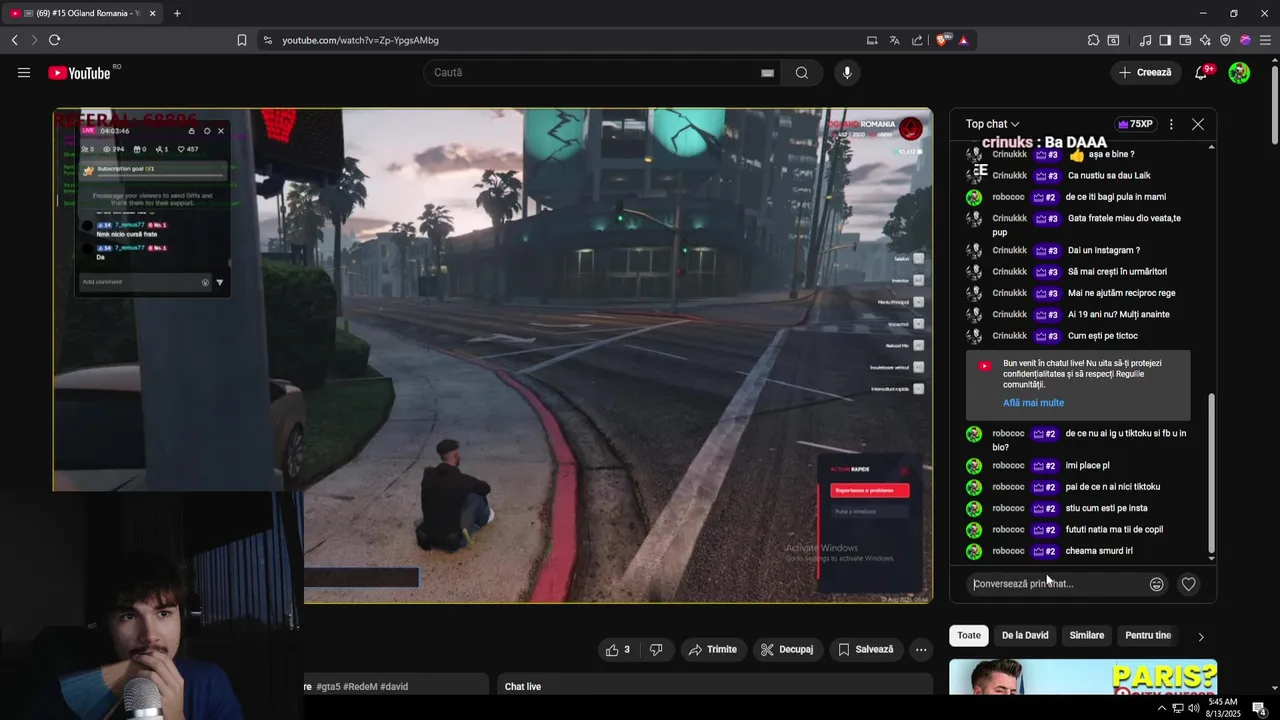The width and height of the screenshot is (1280, 720).
Task: Select the De la David chip
Action: [x=1025, y=635]
